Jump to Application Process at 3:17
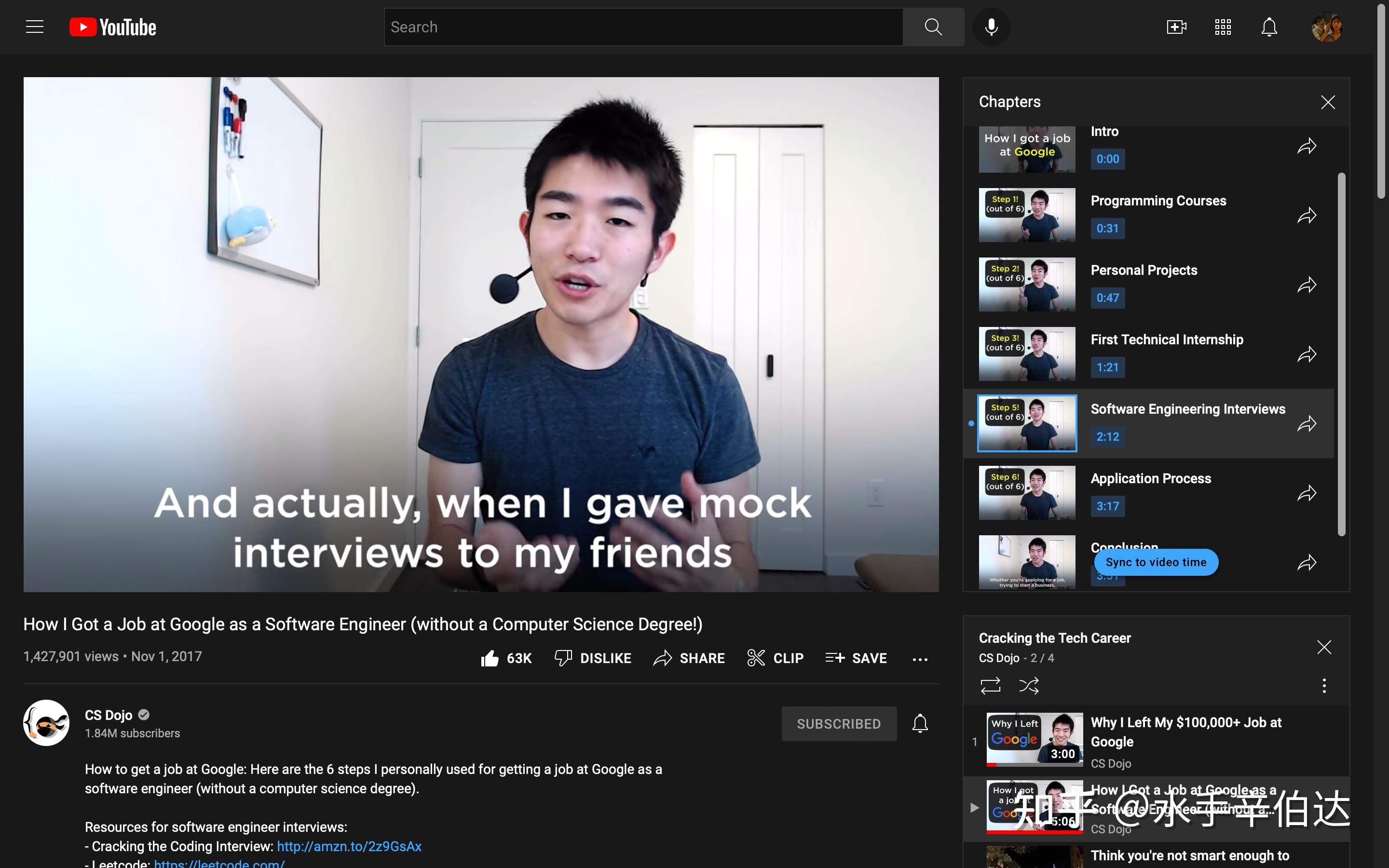 tap(1107, 506)
